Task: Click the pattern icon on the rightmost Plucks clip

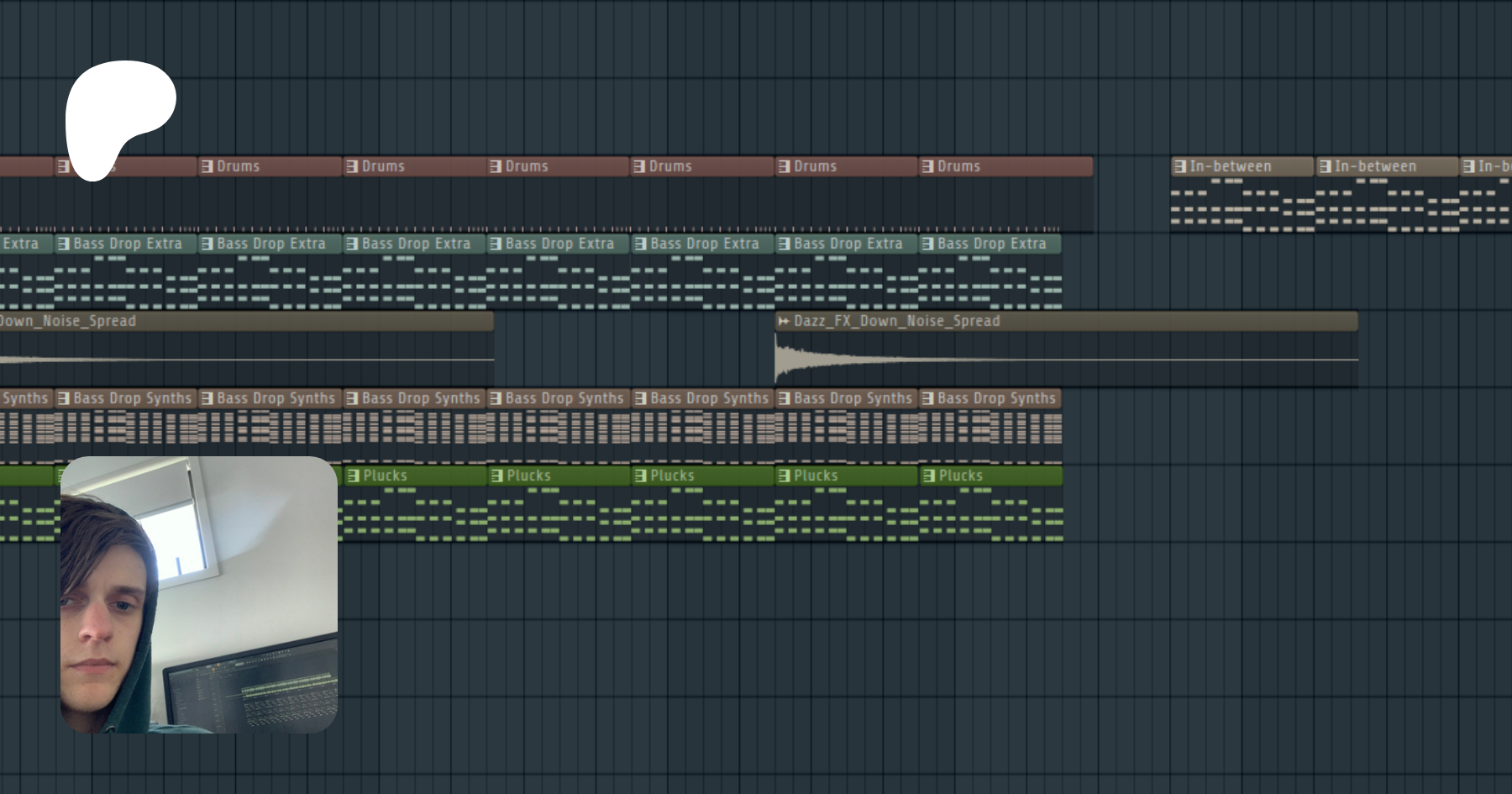Action: coord(929,476)
